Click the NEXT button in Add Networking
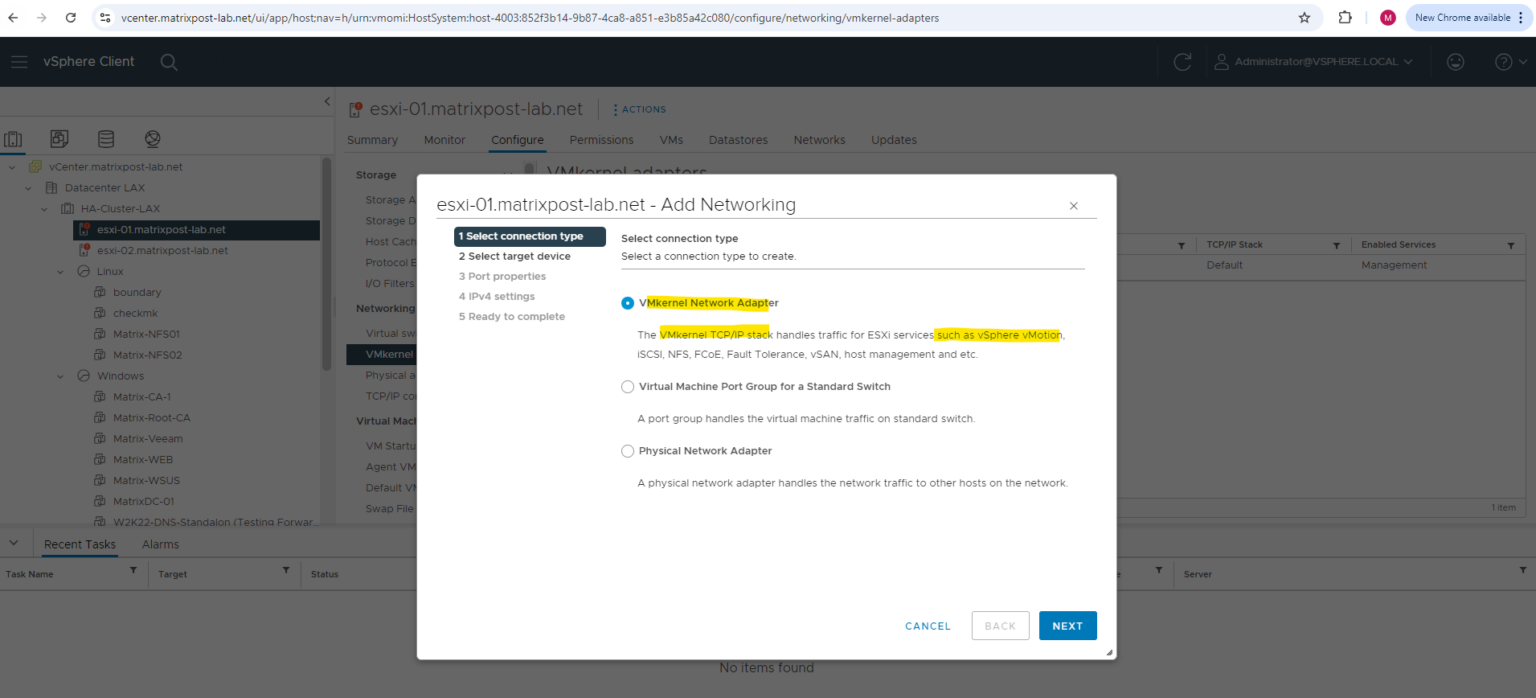 [1067, 625]
